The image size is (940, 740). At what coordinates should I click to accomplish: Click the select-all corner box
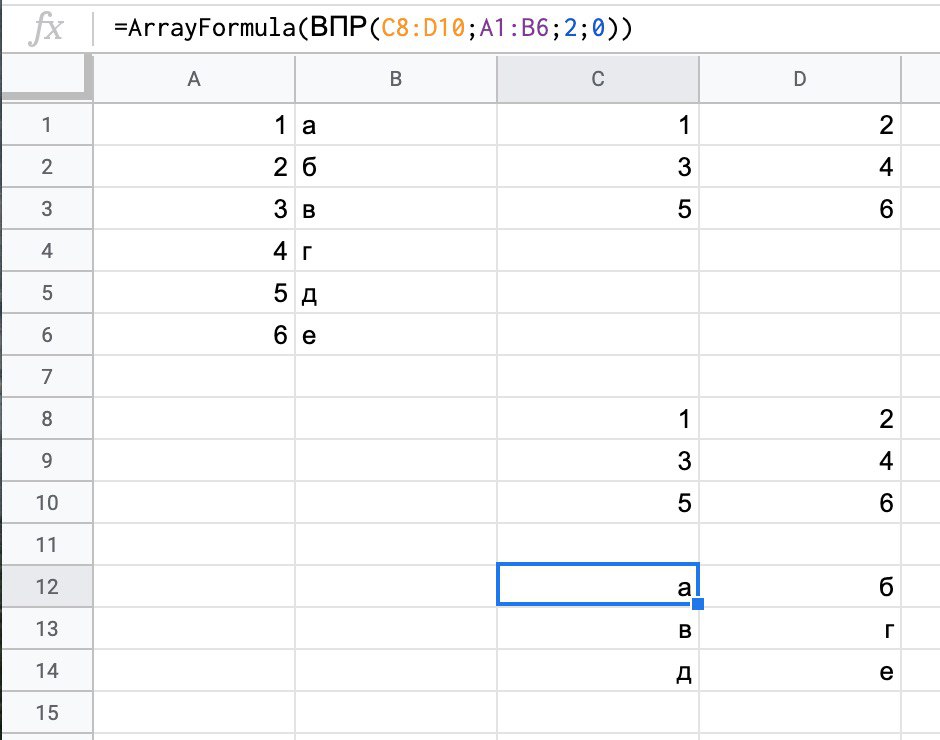[x=47, y=76]
